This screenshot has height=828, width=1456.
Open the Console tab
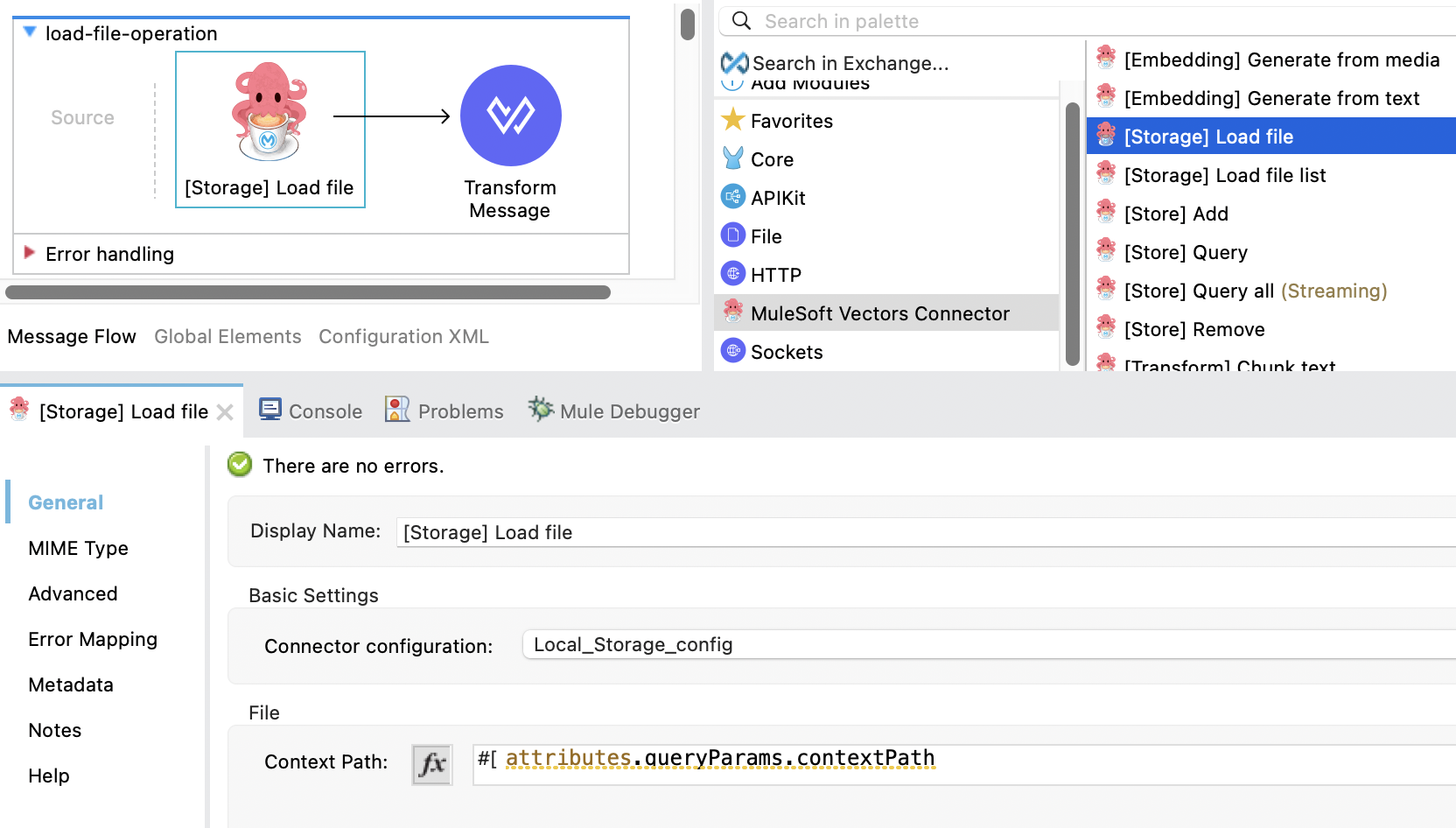click(x=311, y=410)
